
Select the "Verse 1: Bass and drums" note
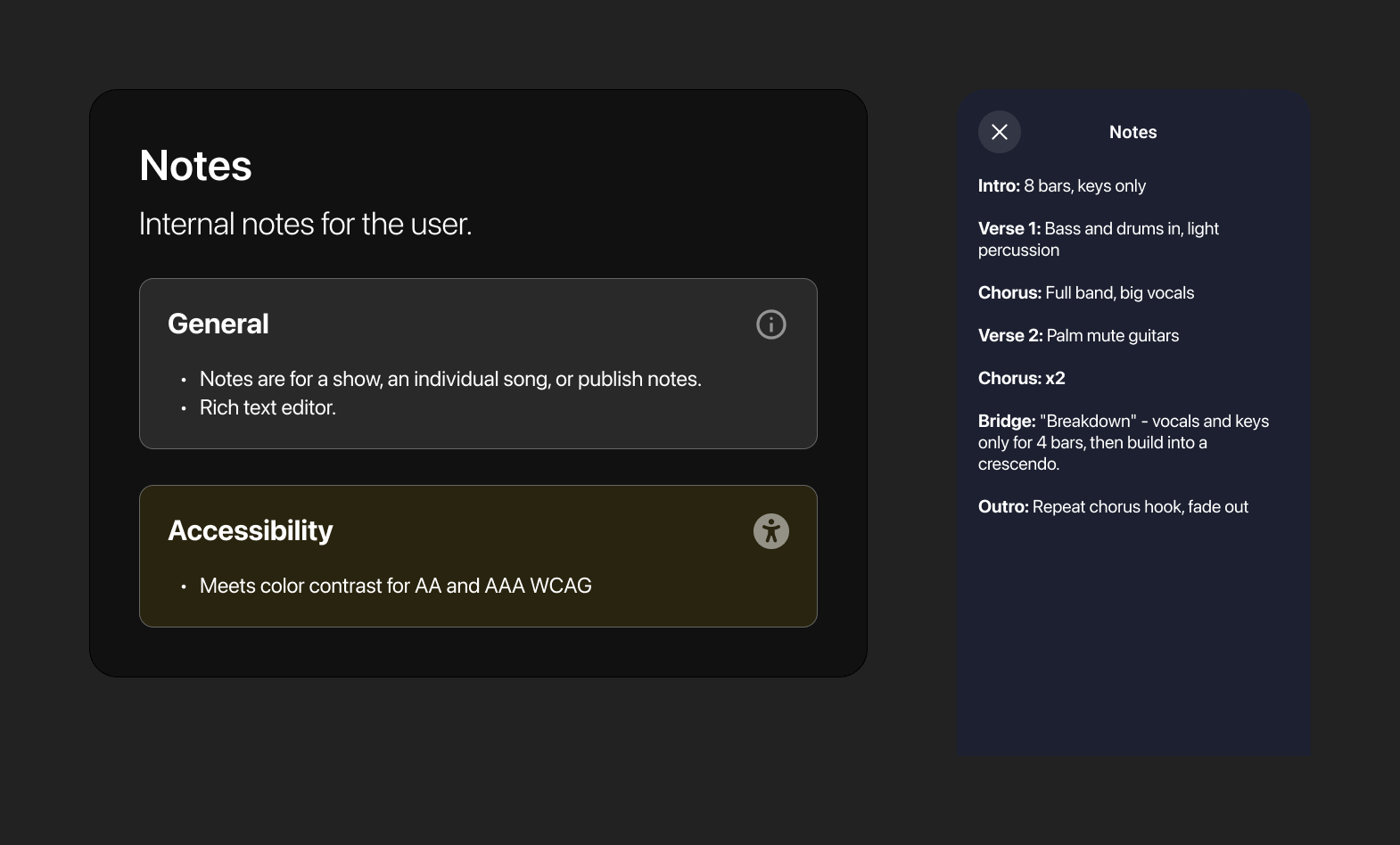1098,239
